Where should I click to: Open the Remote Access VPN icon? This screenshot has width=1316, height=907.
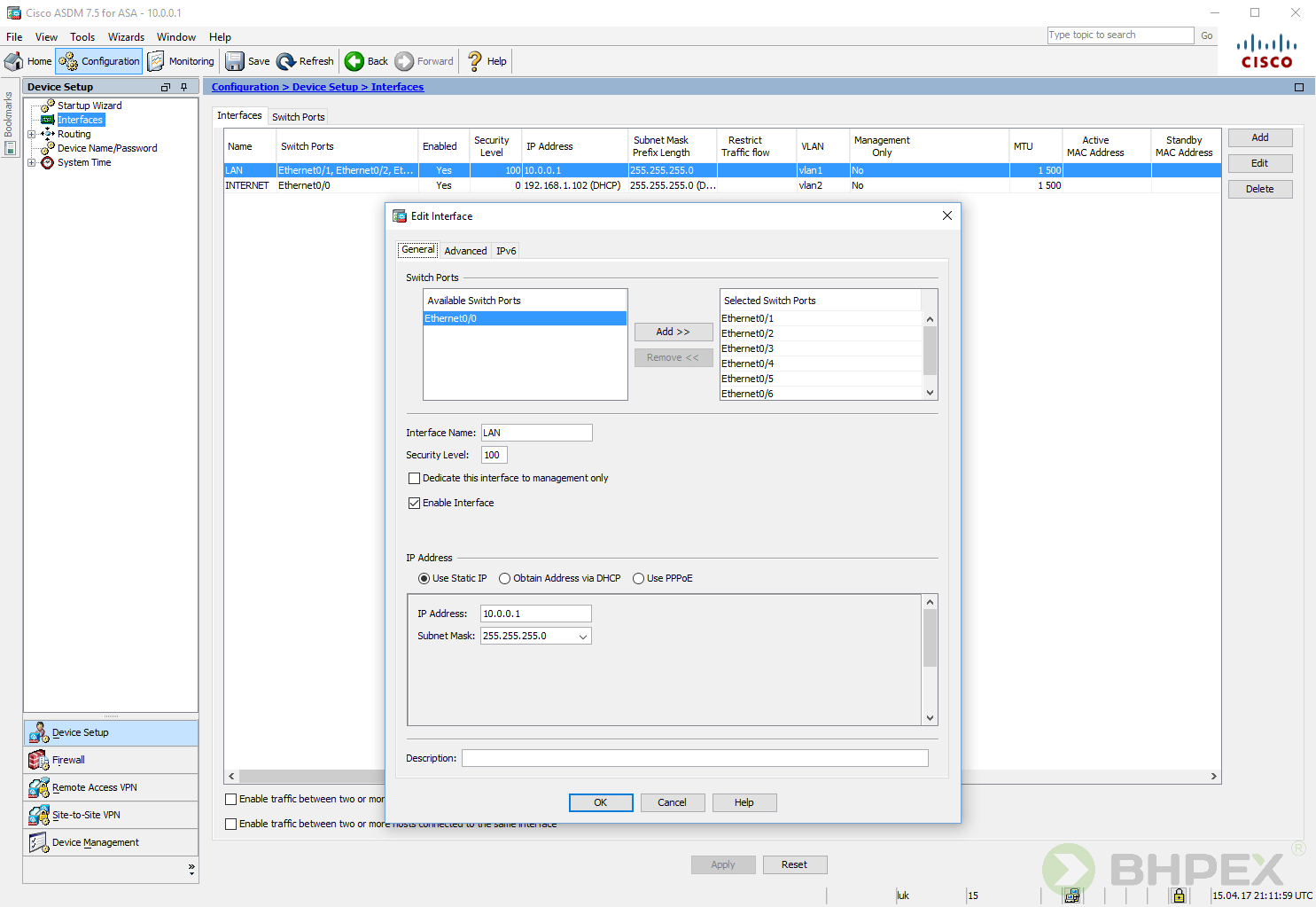point(38,787)
